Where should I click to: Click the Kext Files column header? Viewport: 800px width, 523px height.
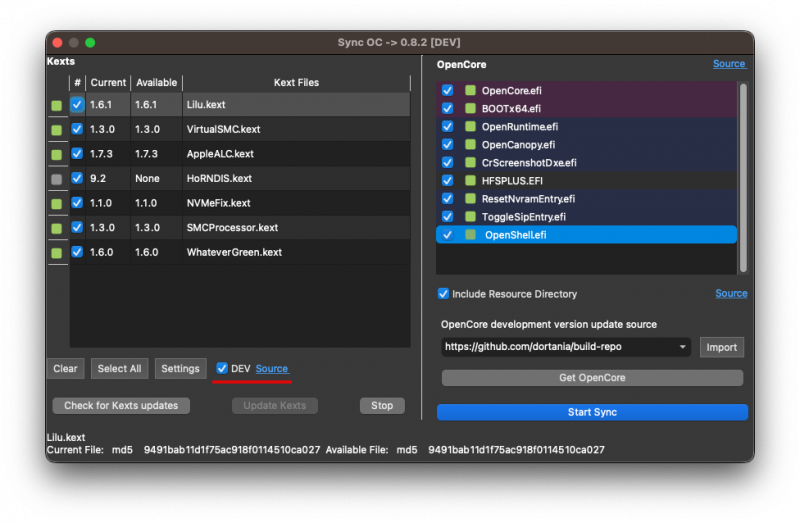(295, 82)
